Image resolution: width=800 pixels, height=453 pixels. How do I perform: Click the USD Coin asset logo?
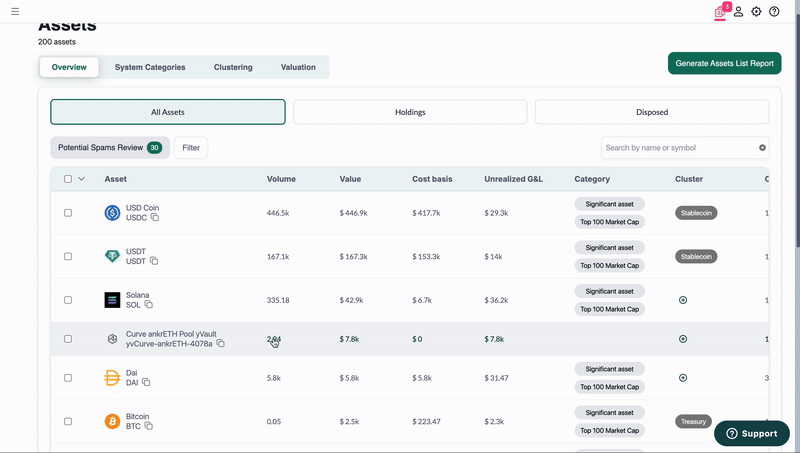(112, 213)
